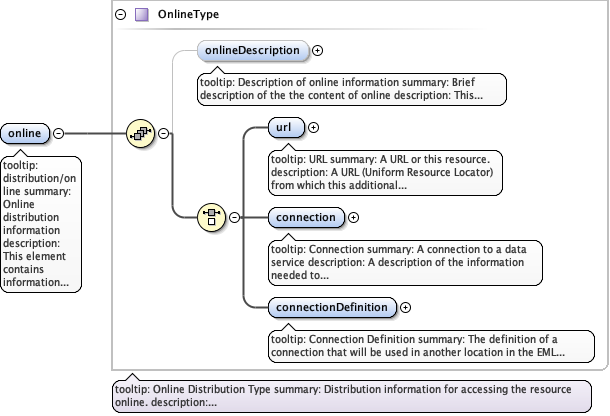Click the purple OnlineType complex type icon
610x416 pixels.
(x=142, y=15)
